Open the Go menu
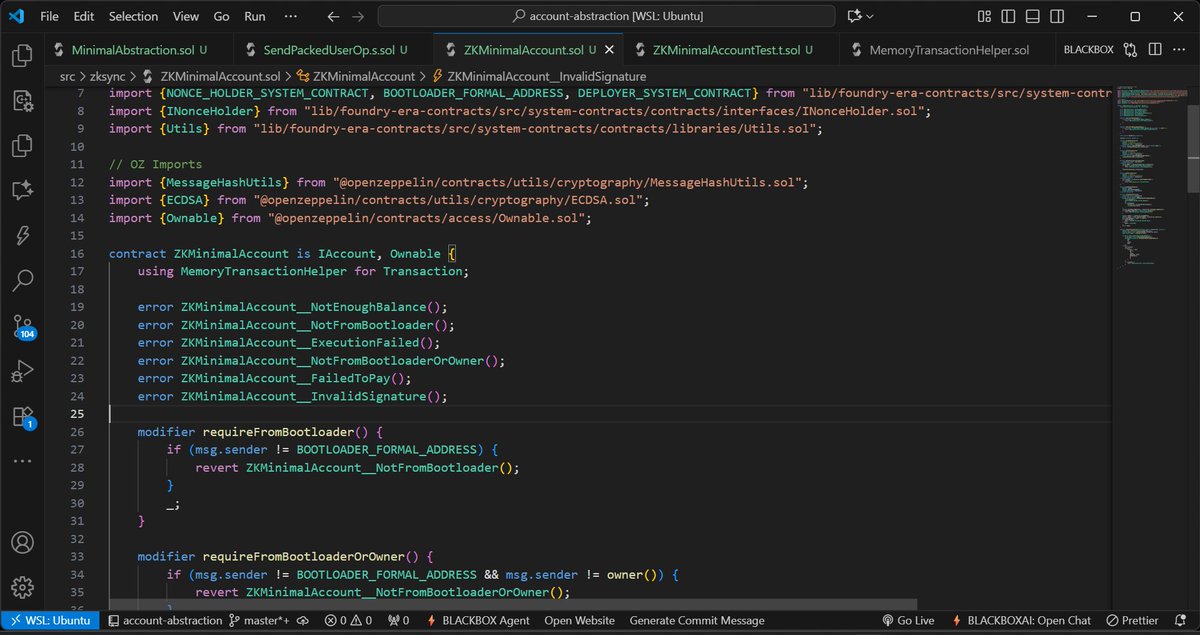The image size is (1200, 635). click(222, 16)
